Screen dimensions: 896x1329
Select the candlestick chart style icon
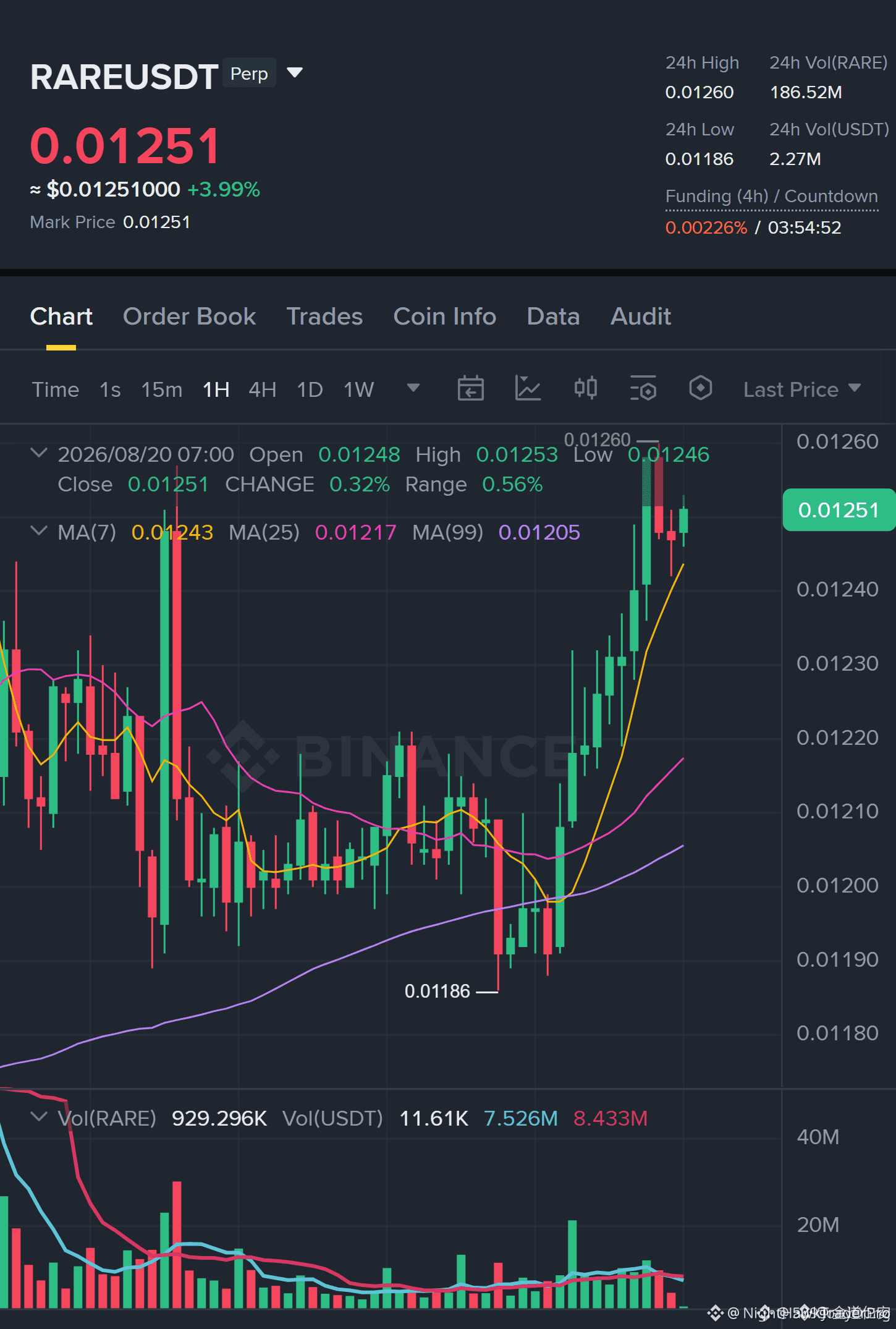(586, 389)
